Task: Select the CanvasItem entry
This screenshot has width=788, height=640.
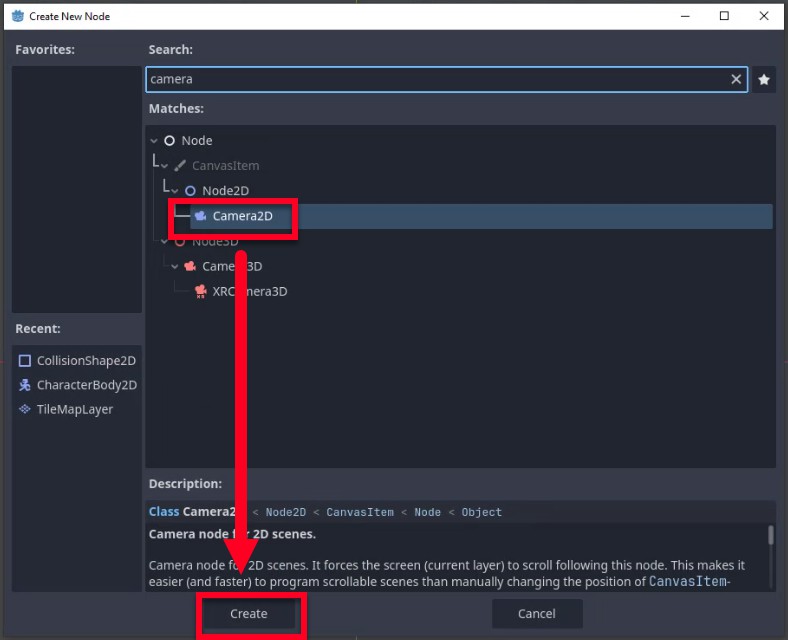Action: coord(225,166)
